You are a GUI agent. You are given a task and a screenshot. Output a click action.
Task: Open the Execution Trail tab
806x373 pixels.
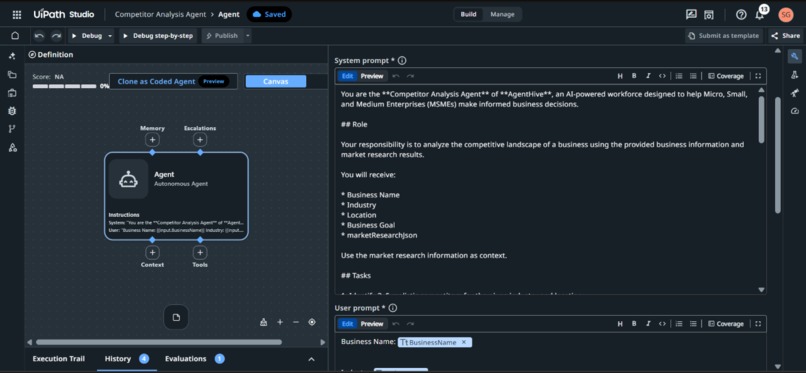(x=59, y=359)
